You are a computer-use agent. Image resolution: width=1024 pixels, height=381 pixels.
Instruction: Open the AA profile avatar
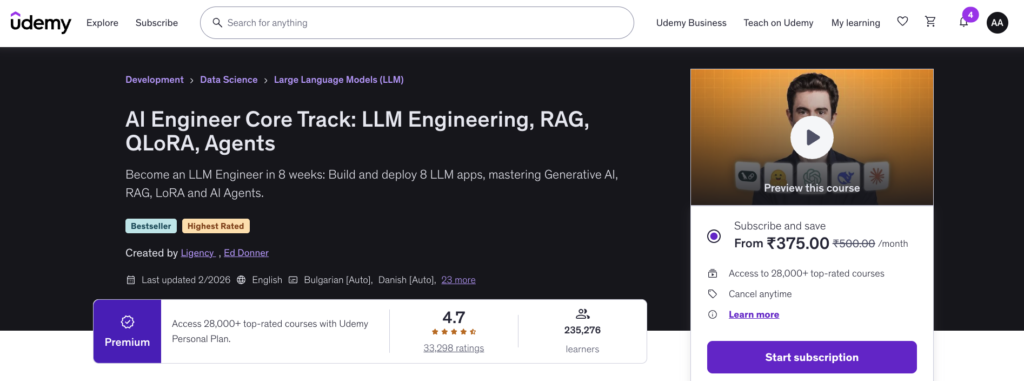click(997, 23)
